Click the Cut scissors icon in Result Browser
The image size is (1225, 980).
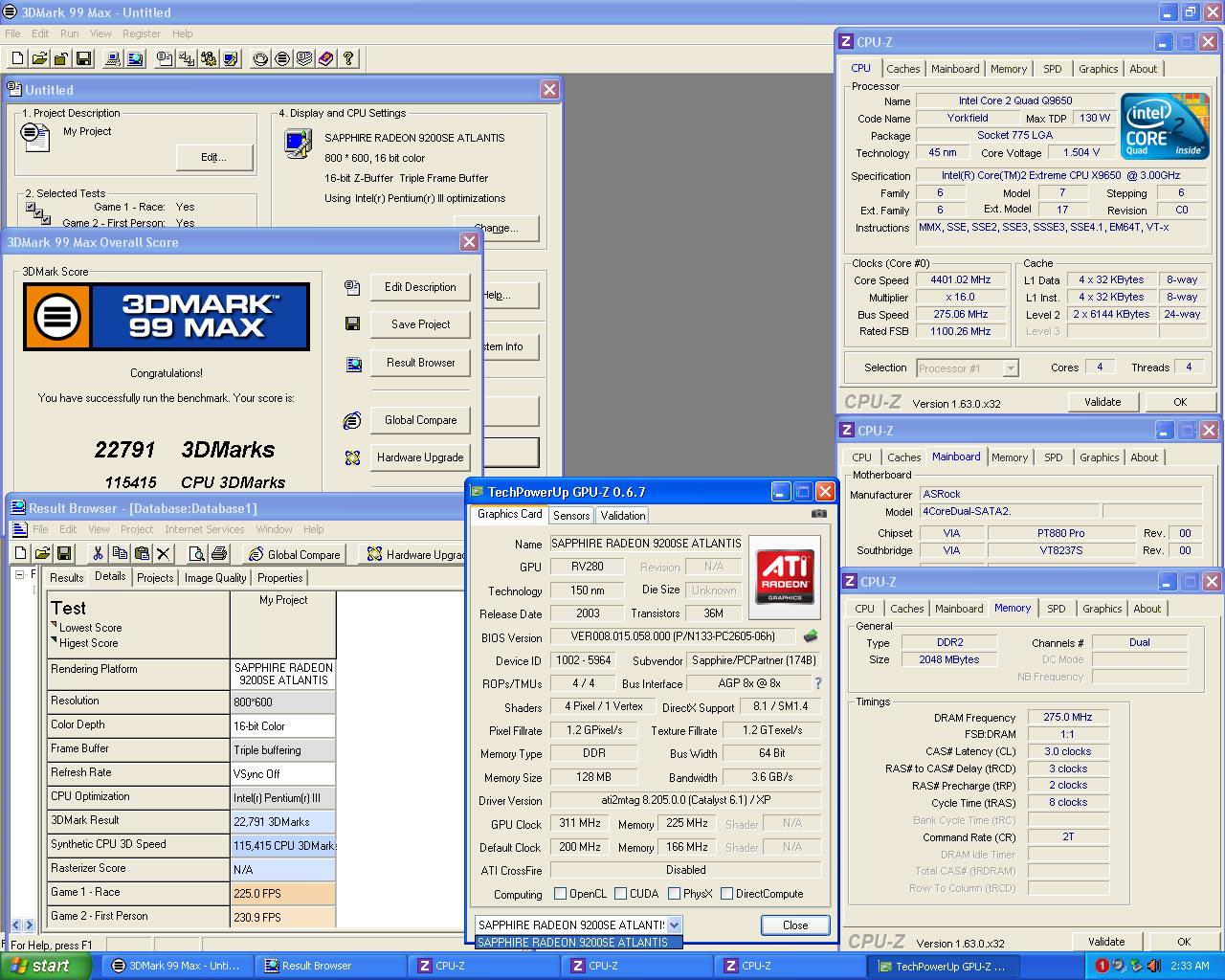click(98, 553)
